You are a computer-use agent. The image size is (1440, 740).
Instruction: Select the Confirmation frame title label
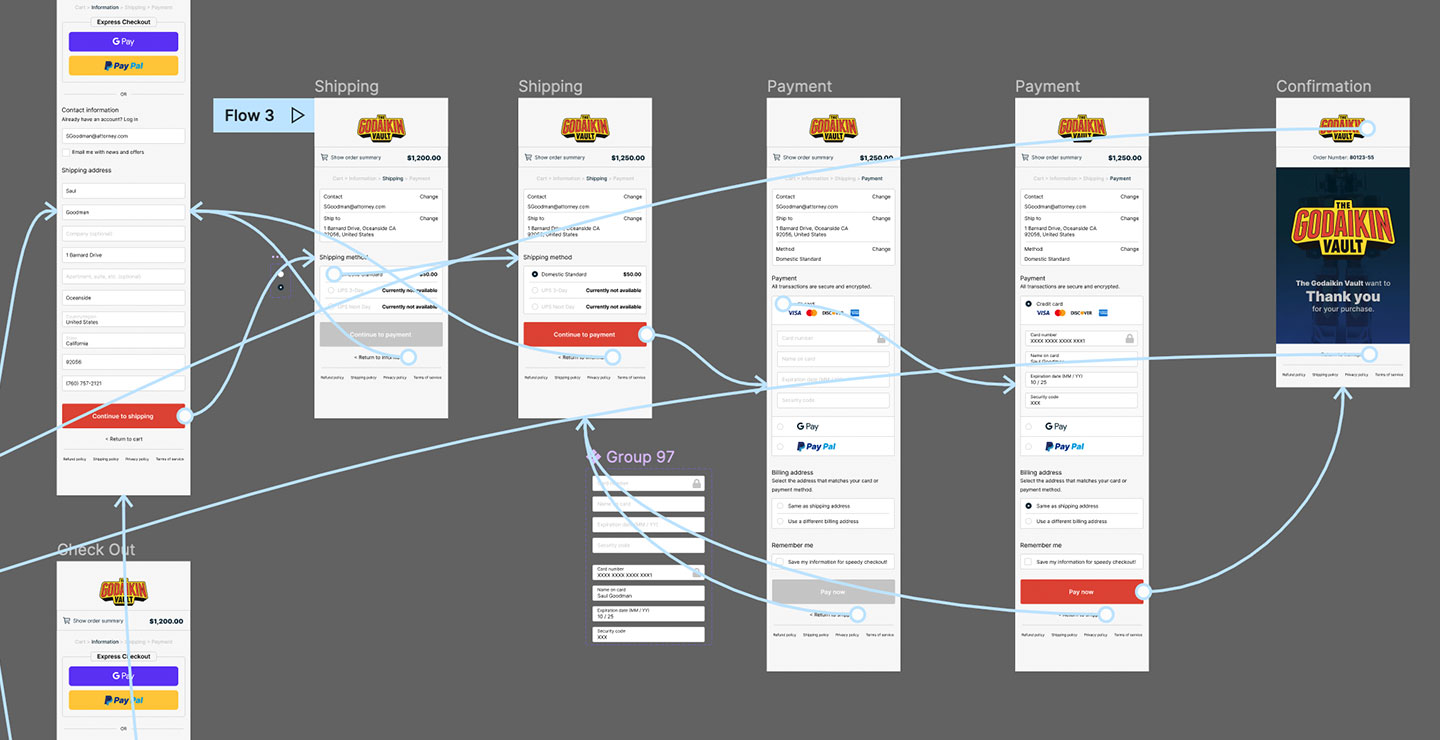click(1323, 87)
